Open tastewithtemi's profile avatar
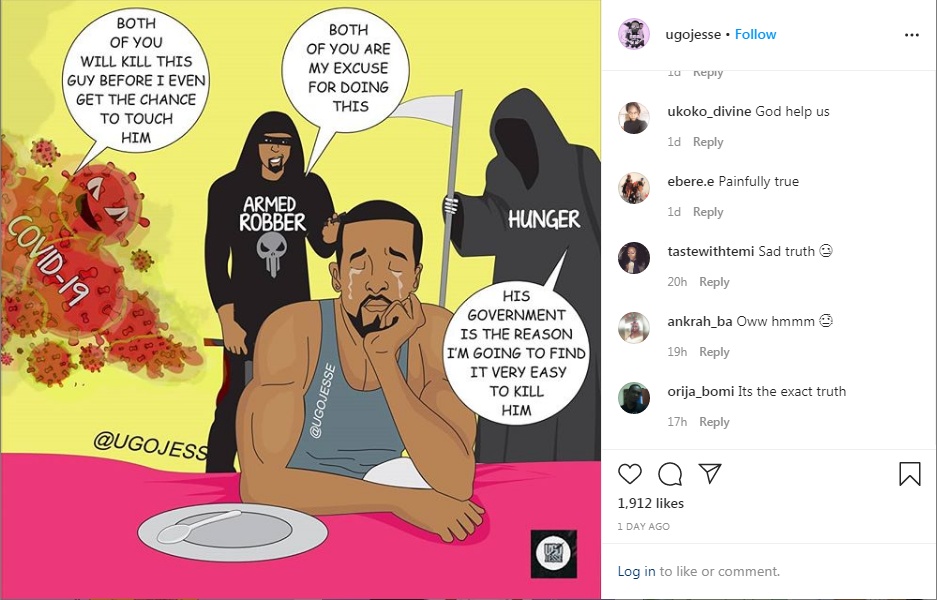Viewport: 937px width, 600px height. coord(633,258)
